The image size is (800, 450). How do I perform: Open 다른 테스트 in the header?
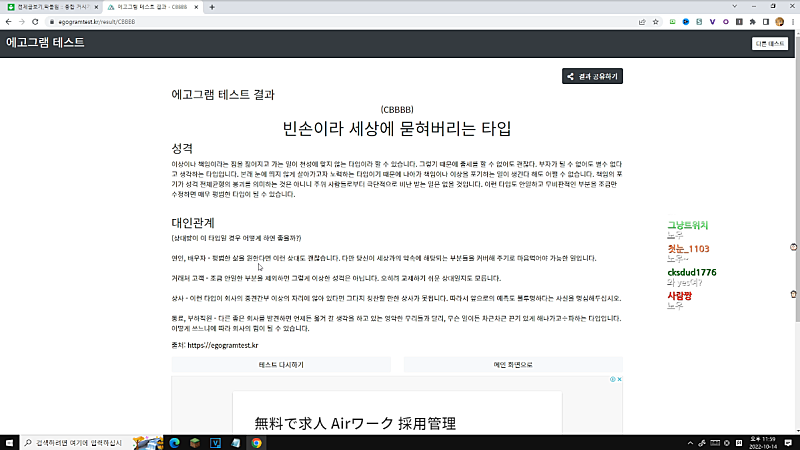point(770,43)
